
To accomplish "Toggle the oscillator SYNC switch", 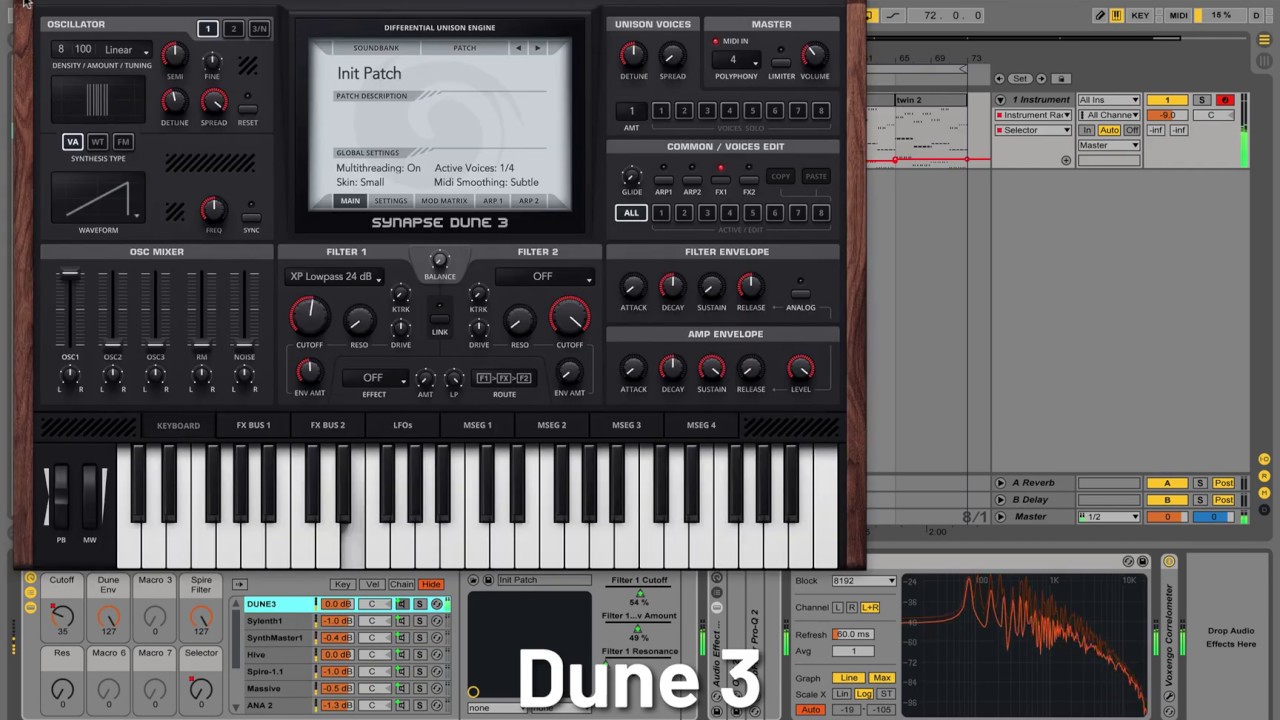I will [251, 216].
